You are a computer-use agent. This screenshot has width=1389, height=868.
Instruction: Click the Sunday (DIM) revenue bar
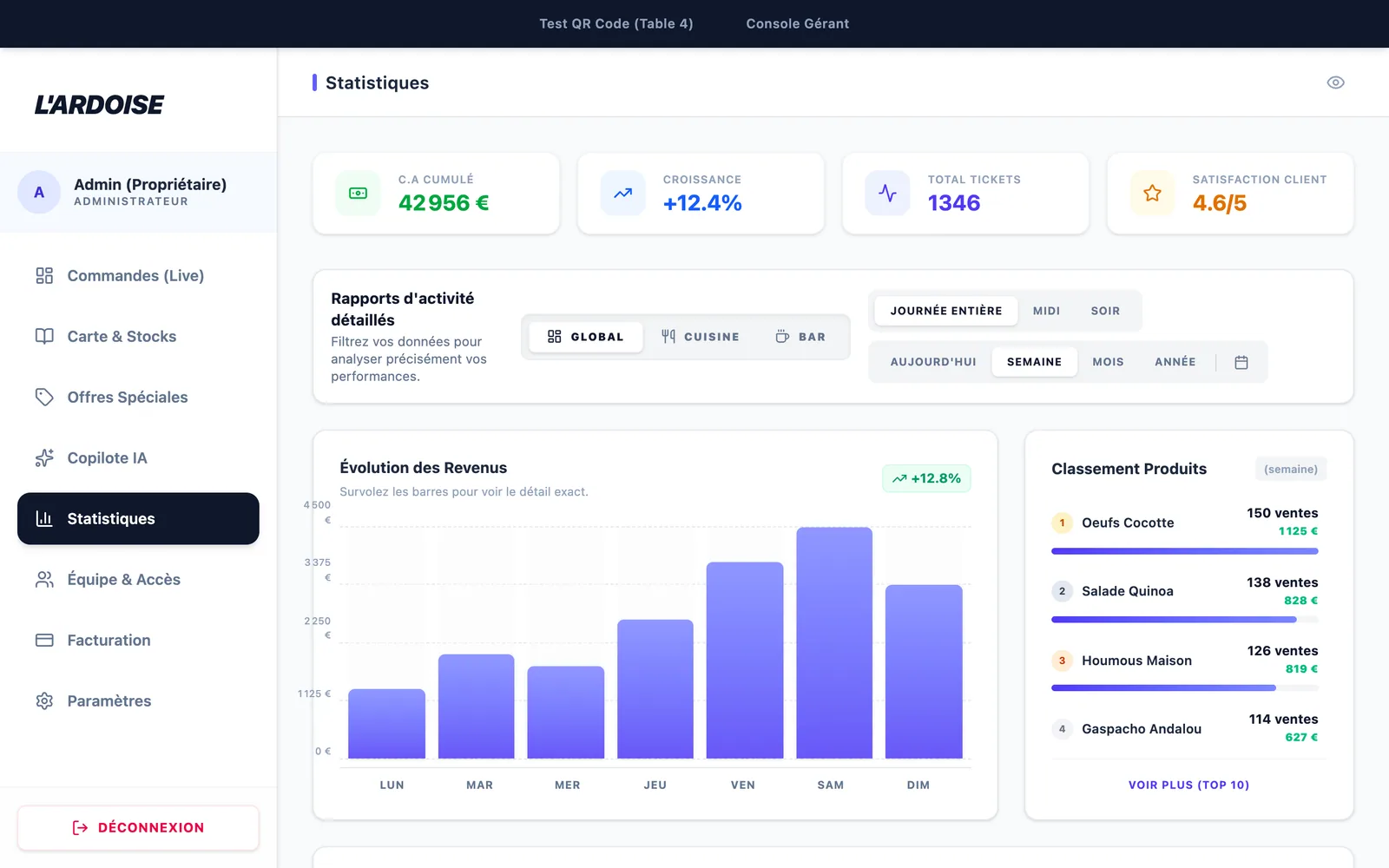click(x=924, y=672)
